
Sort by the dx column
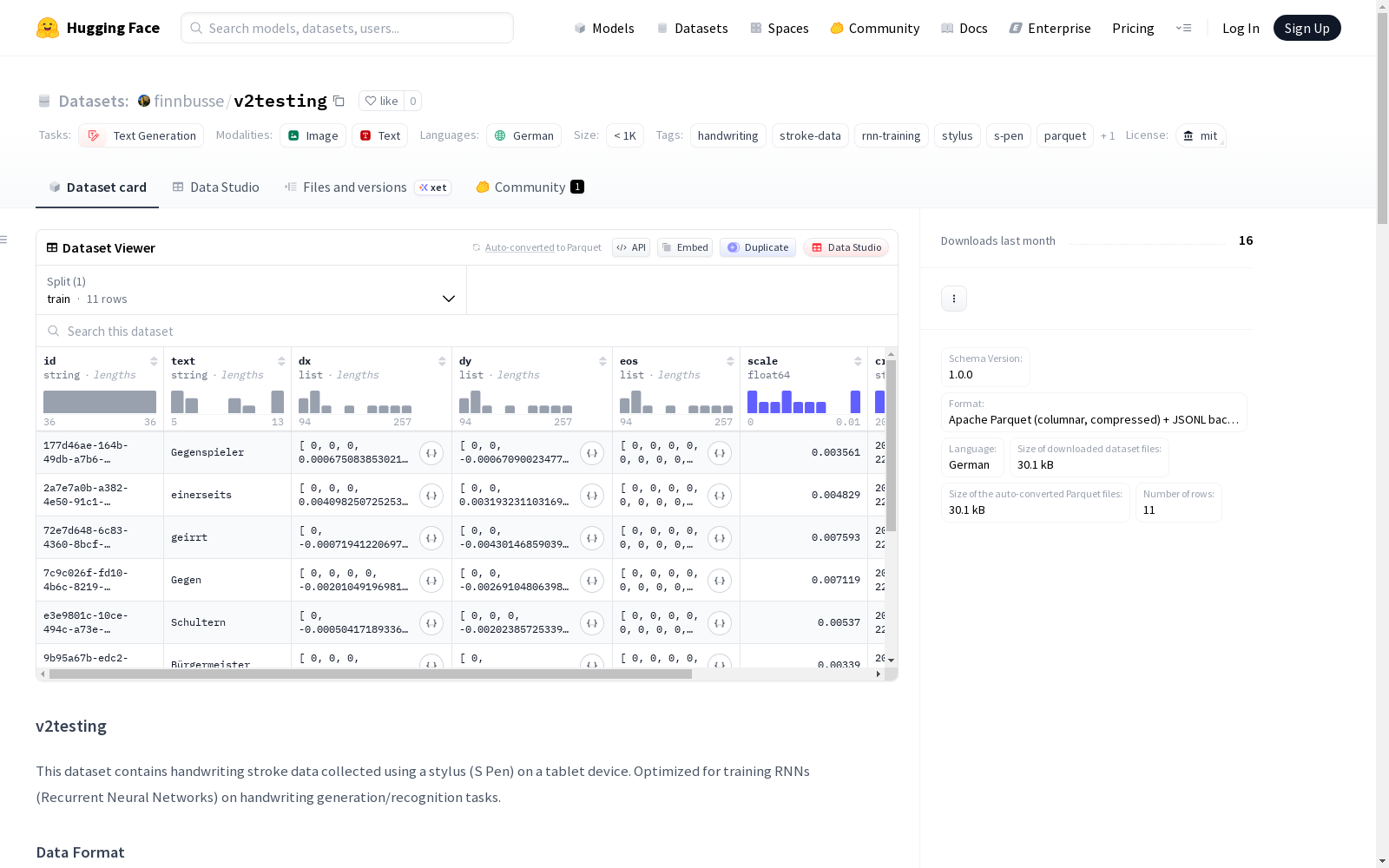pyautogui.click(x=442, y=361)
